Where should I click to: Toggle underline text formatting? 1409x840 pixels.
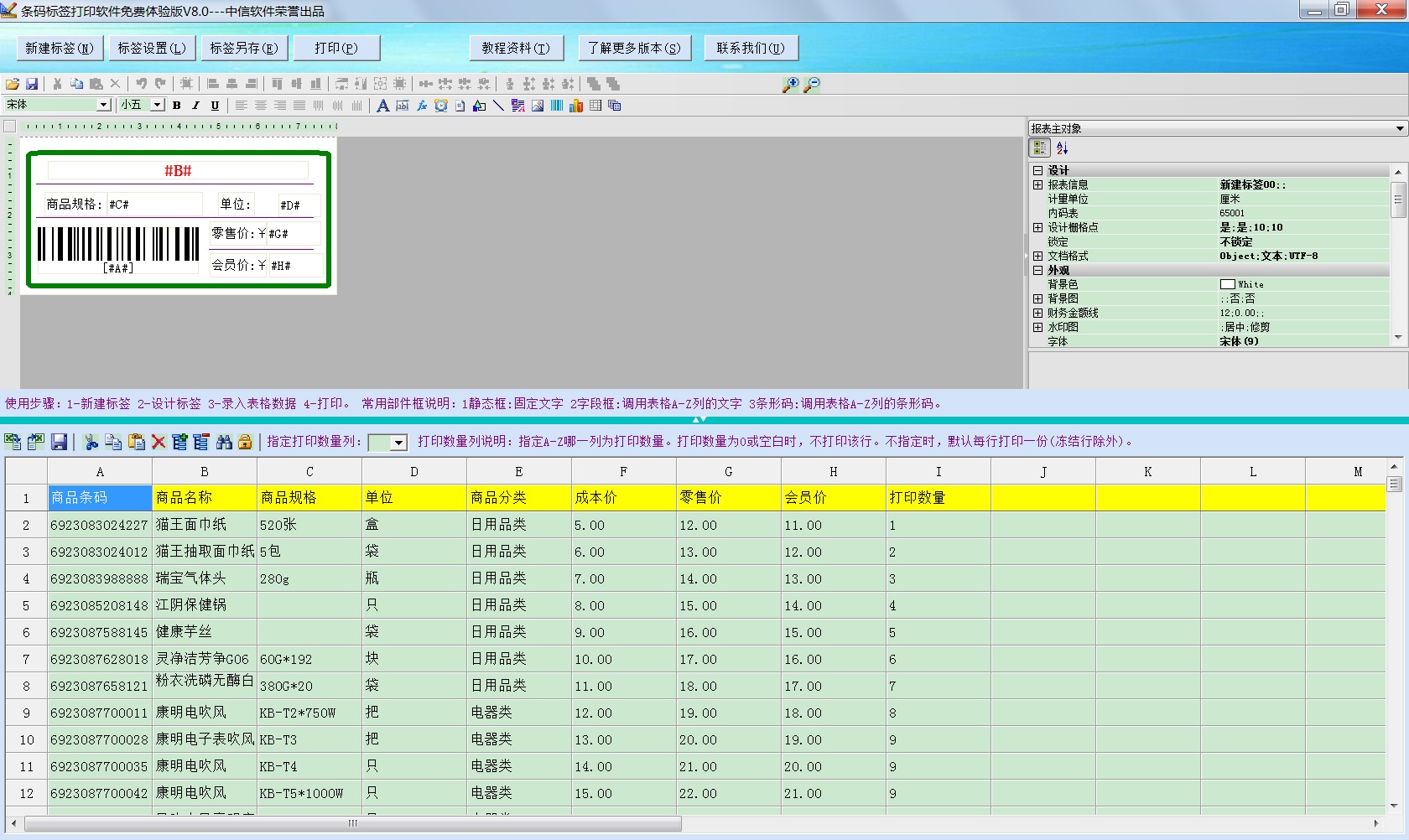[x=215, y=106]
